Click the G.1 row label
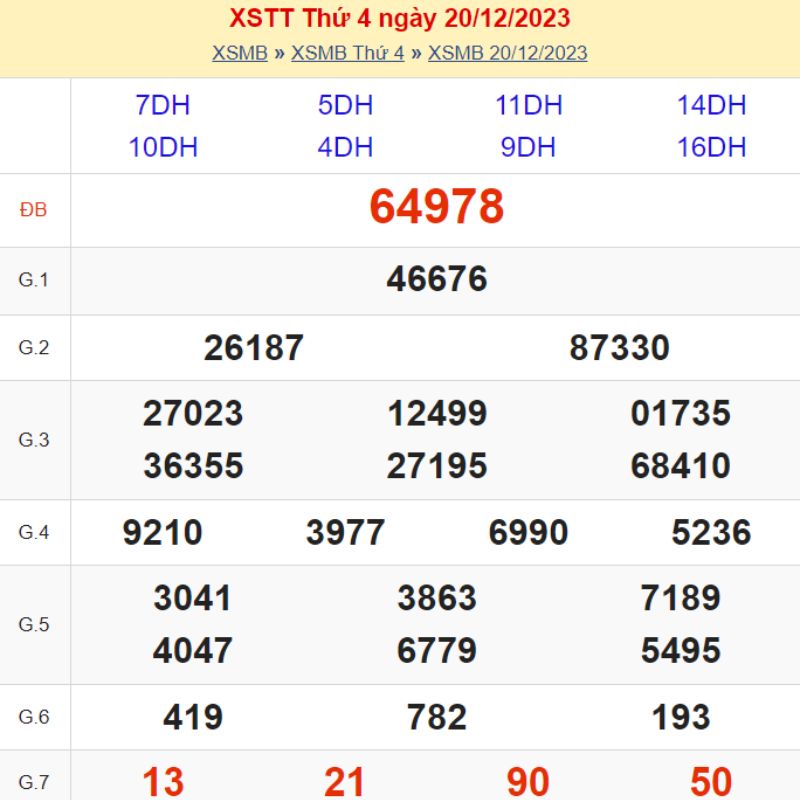Viewport: 800px width, 800px height. pos(34,280)
